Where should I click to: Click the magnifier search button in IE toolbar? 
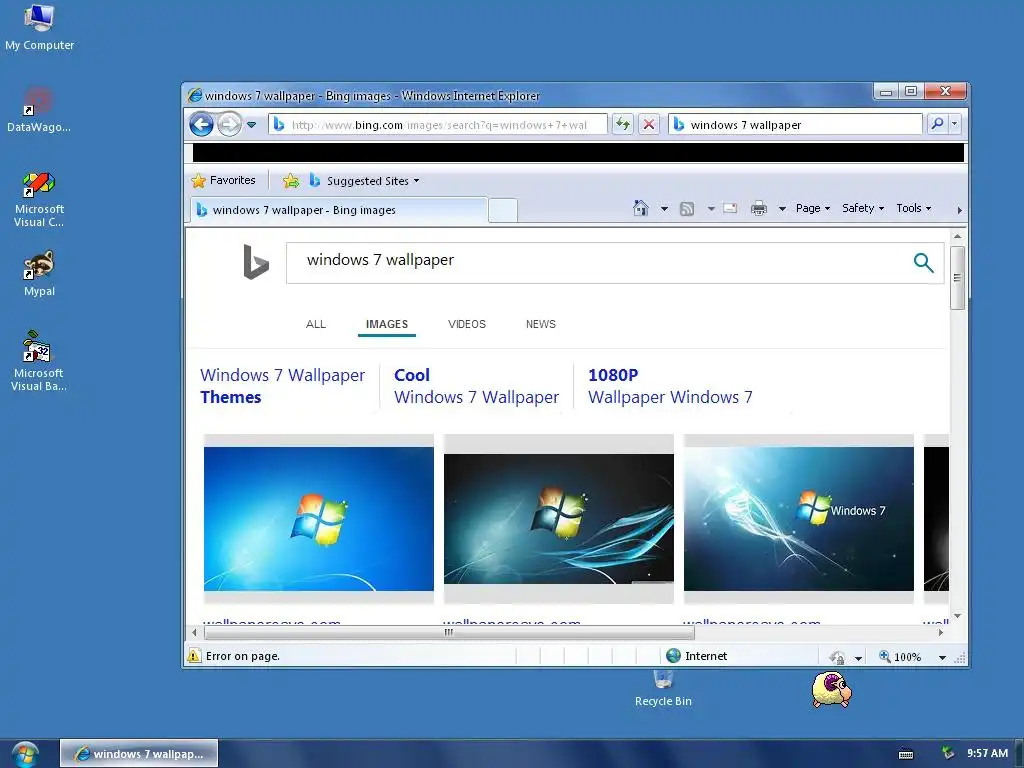tap(938, 124)
